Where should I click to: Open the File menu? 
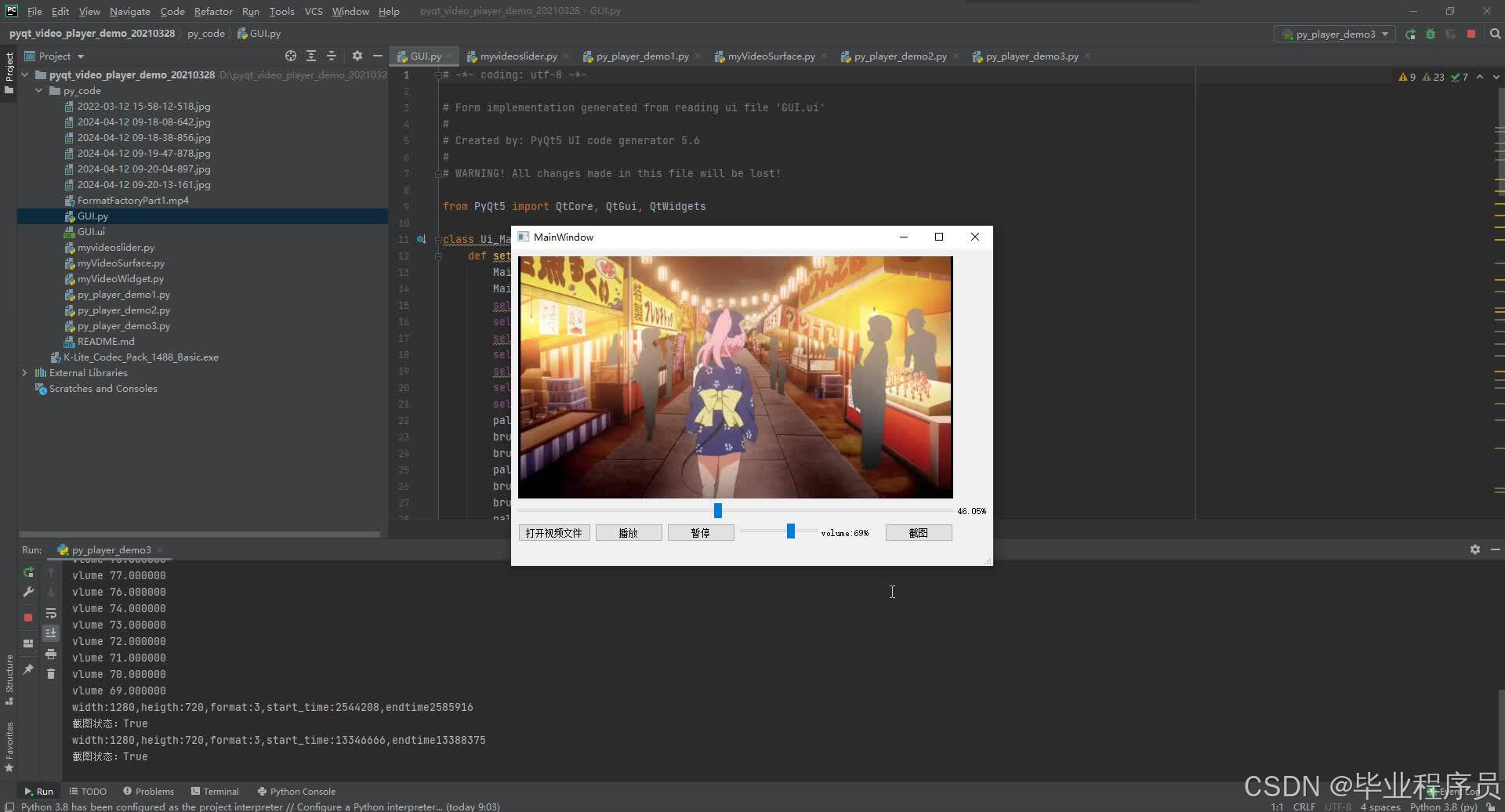click(x=34, y=11)
